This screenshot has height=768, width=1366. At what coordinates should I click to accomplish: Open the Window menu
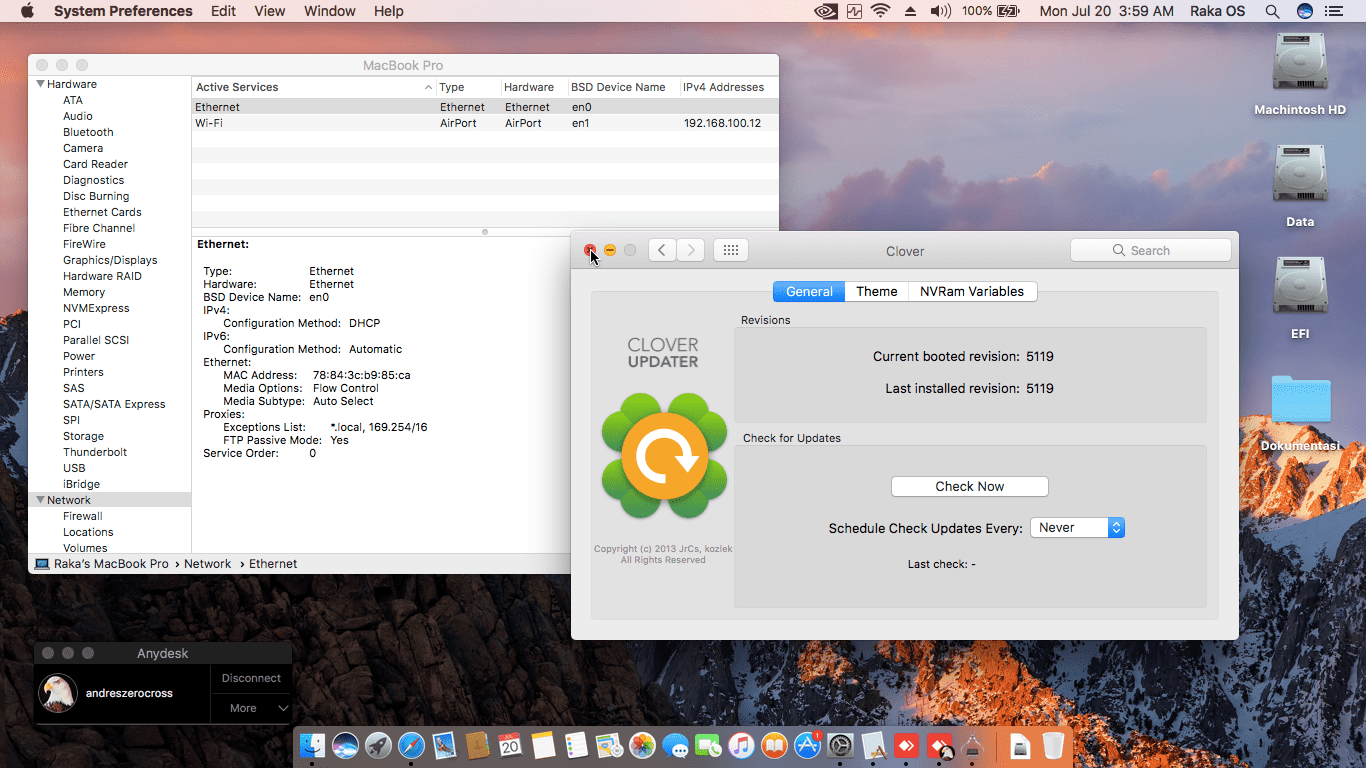coord(330,11)
